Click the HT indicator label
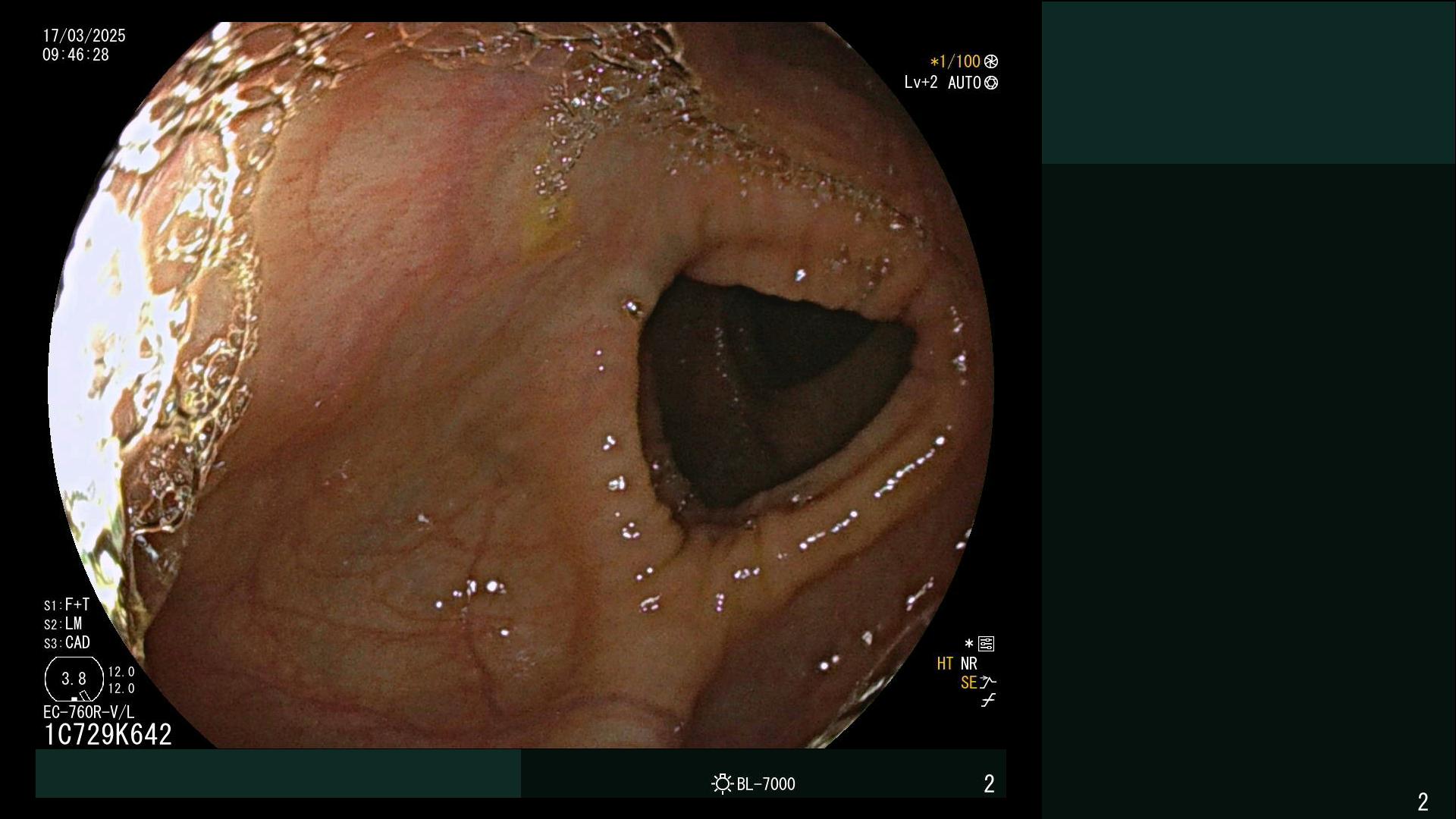Viewport: 1456px width, 819px height. pyautogui.click(x=945, y=664)
